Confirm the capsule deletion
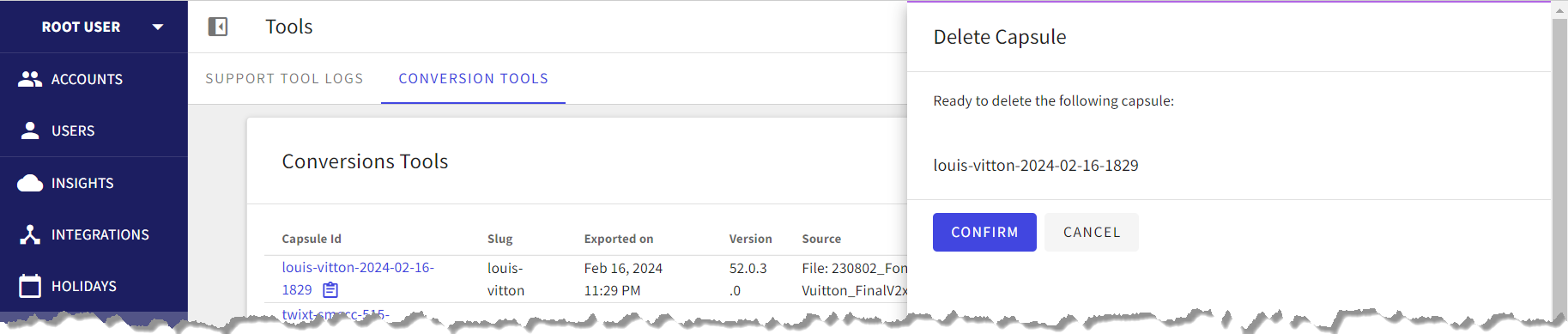Screen dimensions: 1568x334 pos(984,232)
